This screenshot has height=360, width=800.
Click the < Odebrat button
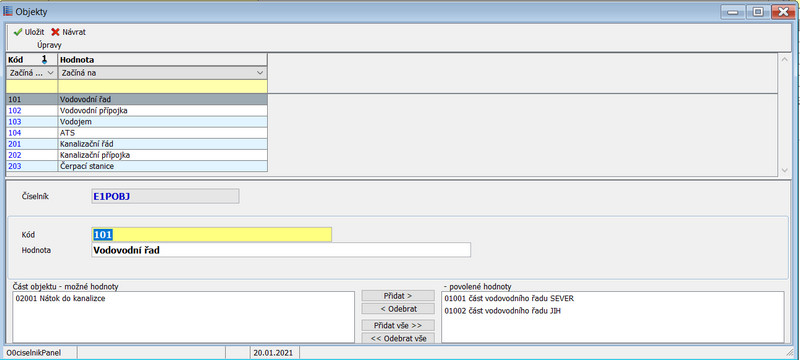[398, 308]
